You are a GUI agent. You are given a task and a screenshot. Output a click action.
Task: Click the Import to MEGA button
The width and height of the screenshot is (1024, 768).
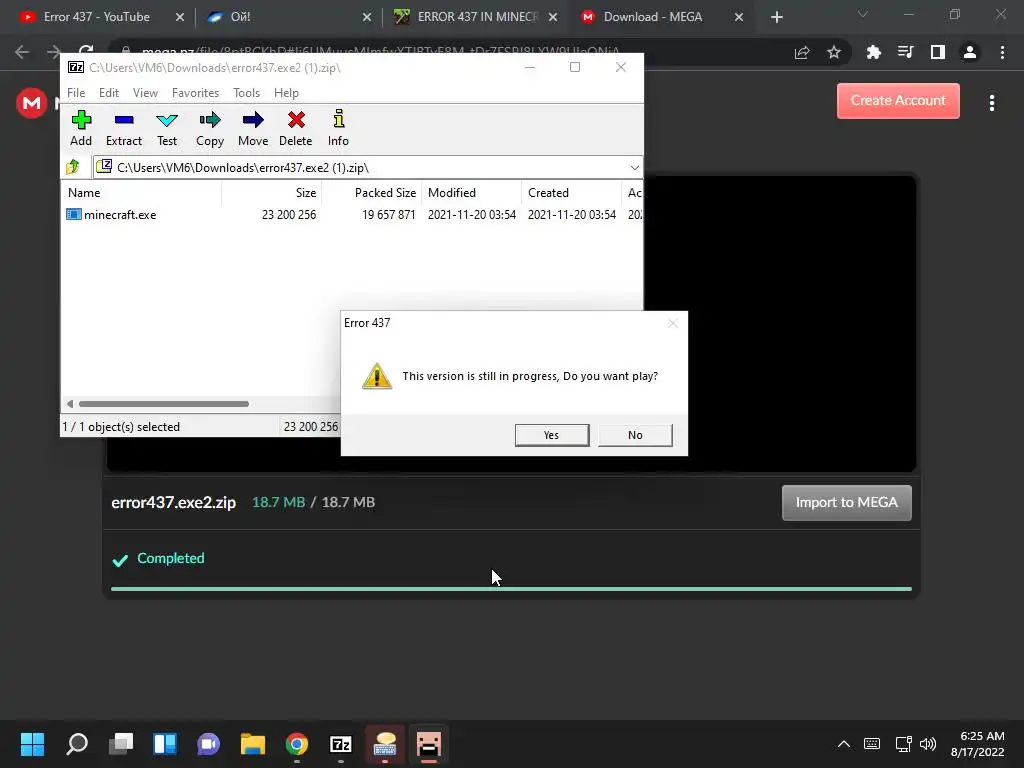click(x=846, y=502)
